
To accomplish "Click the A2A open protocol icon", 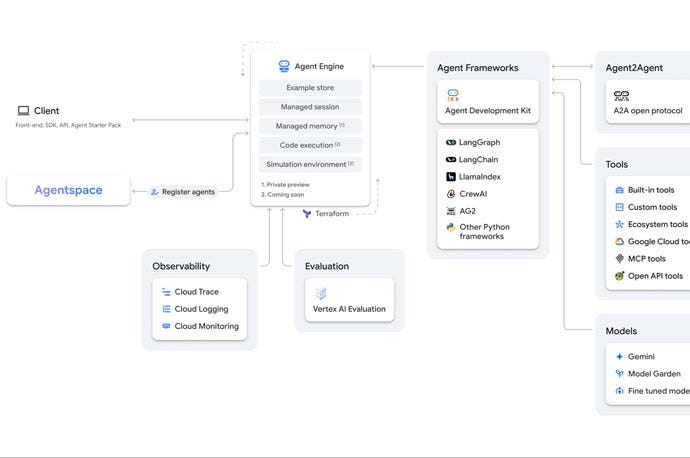I will click(x=621, y=96).
